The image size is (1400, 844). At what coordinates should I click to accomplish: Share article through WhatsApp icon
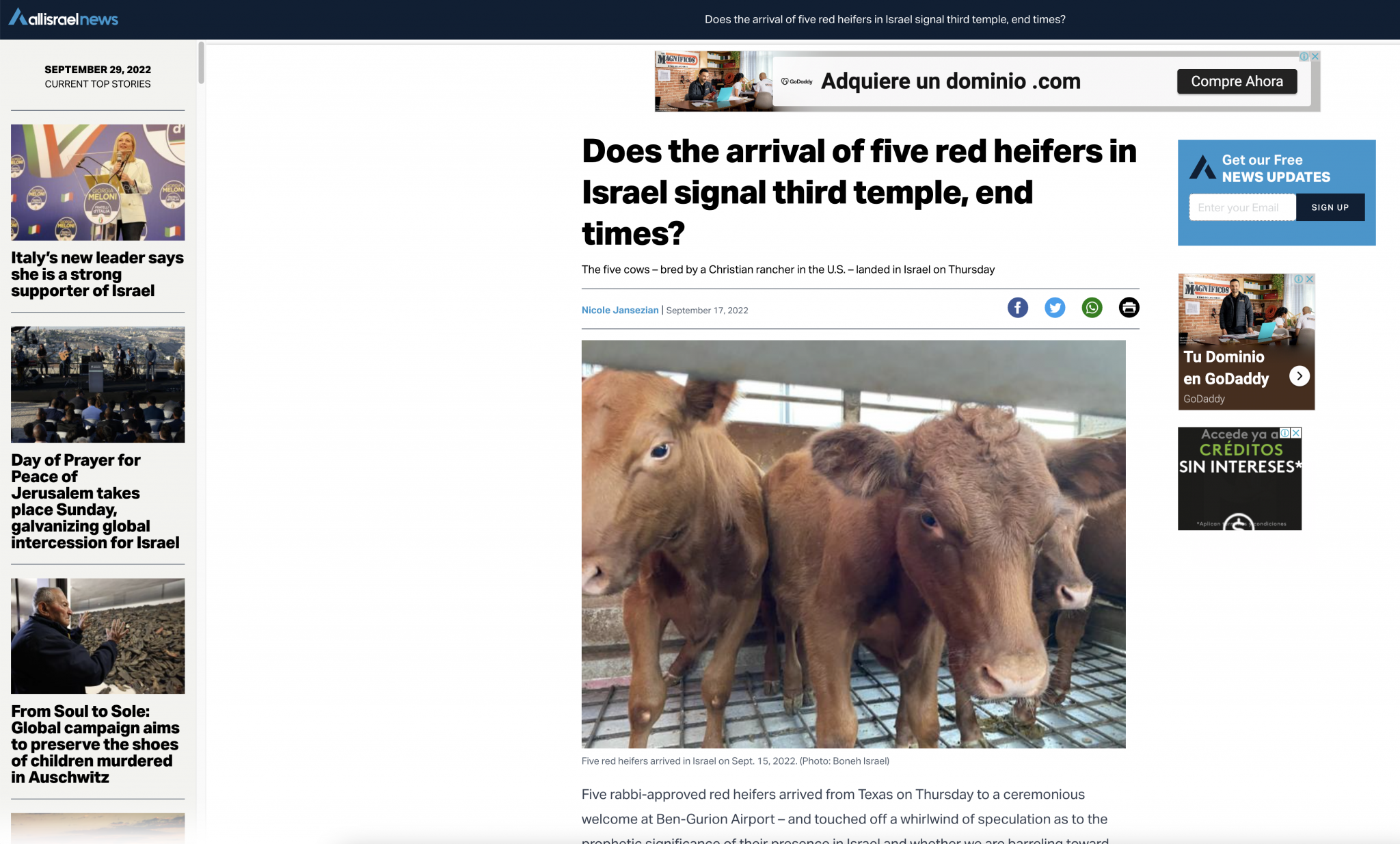click(1092, 308)
